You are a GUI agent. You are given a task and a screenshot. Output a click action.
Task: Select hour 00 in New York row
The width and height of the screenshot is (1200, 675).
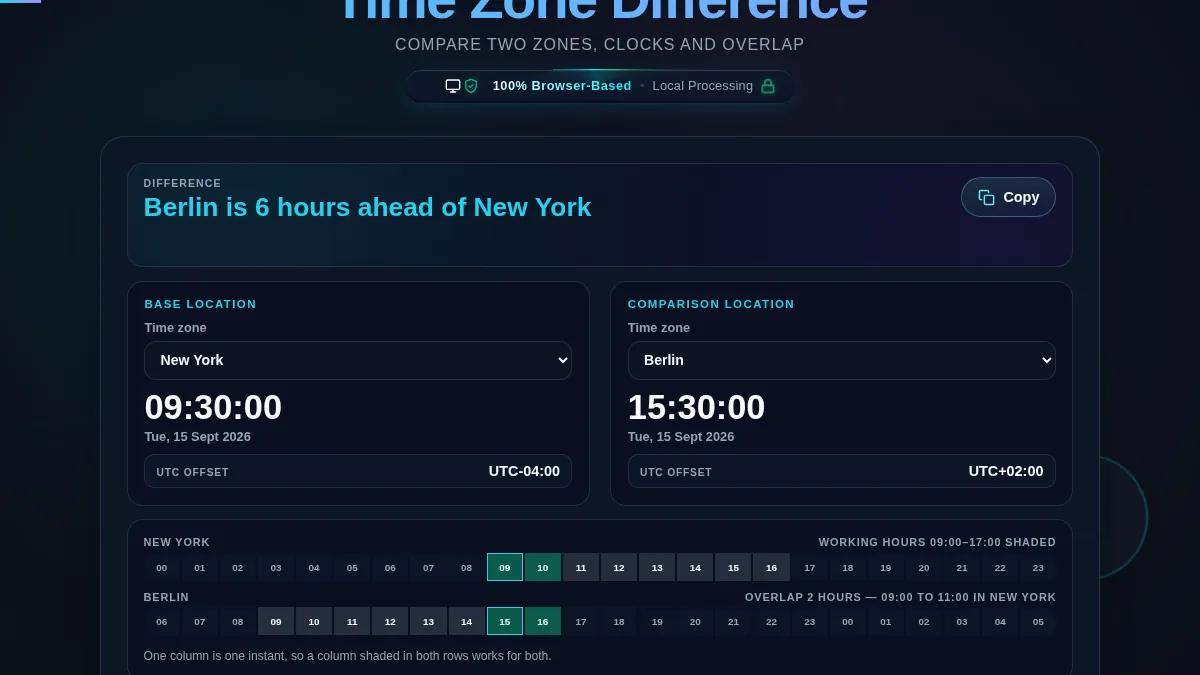coord(162,567)
